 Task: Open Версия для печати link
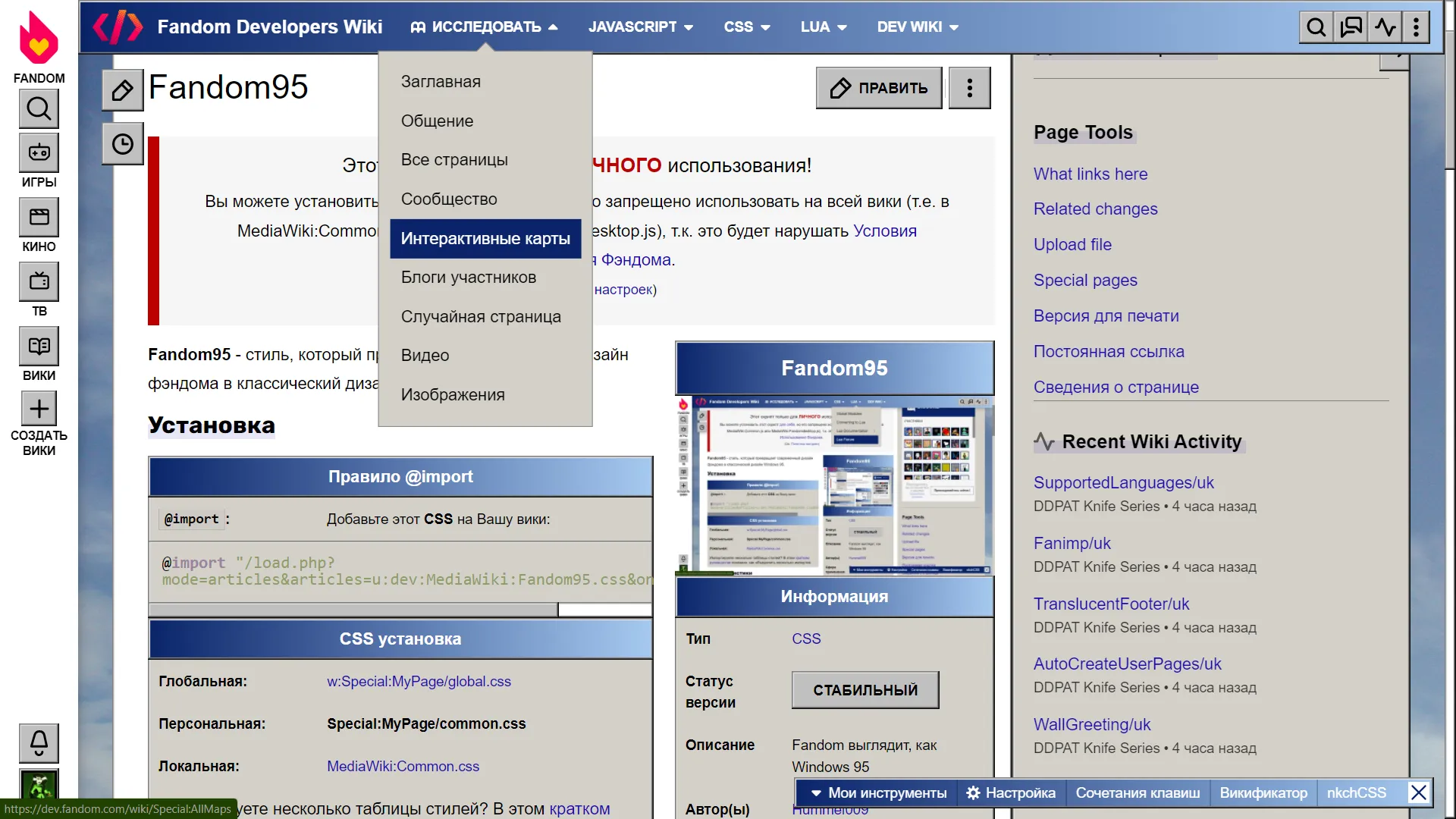click(1106, 315)
